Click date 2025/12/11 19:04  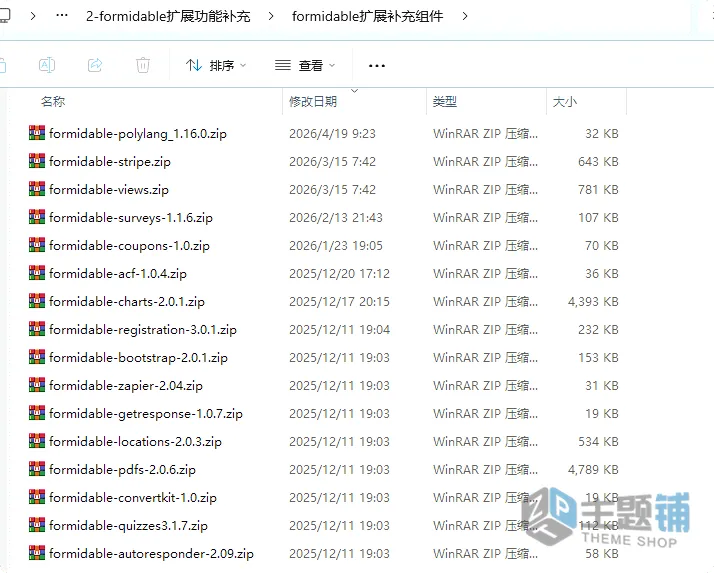coord(339,329)
